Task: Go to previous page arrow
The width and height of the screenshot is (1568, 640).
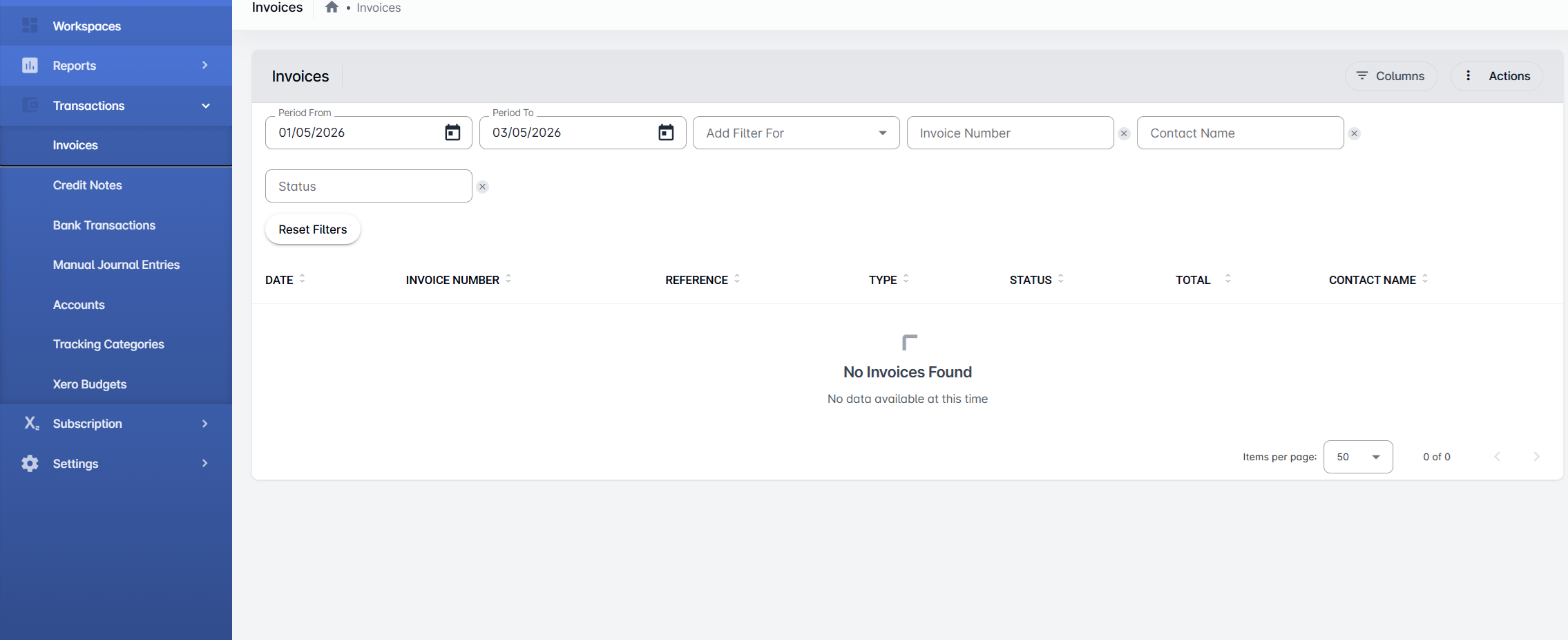Action: tap(1497, 456)
